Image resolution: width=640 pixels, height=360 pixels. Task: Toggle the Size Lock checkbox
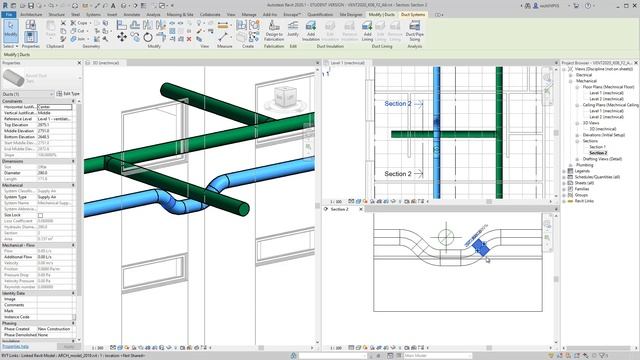pos(40,215)
